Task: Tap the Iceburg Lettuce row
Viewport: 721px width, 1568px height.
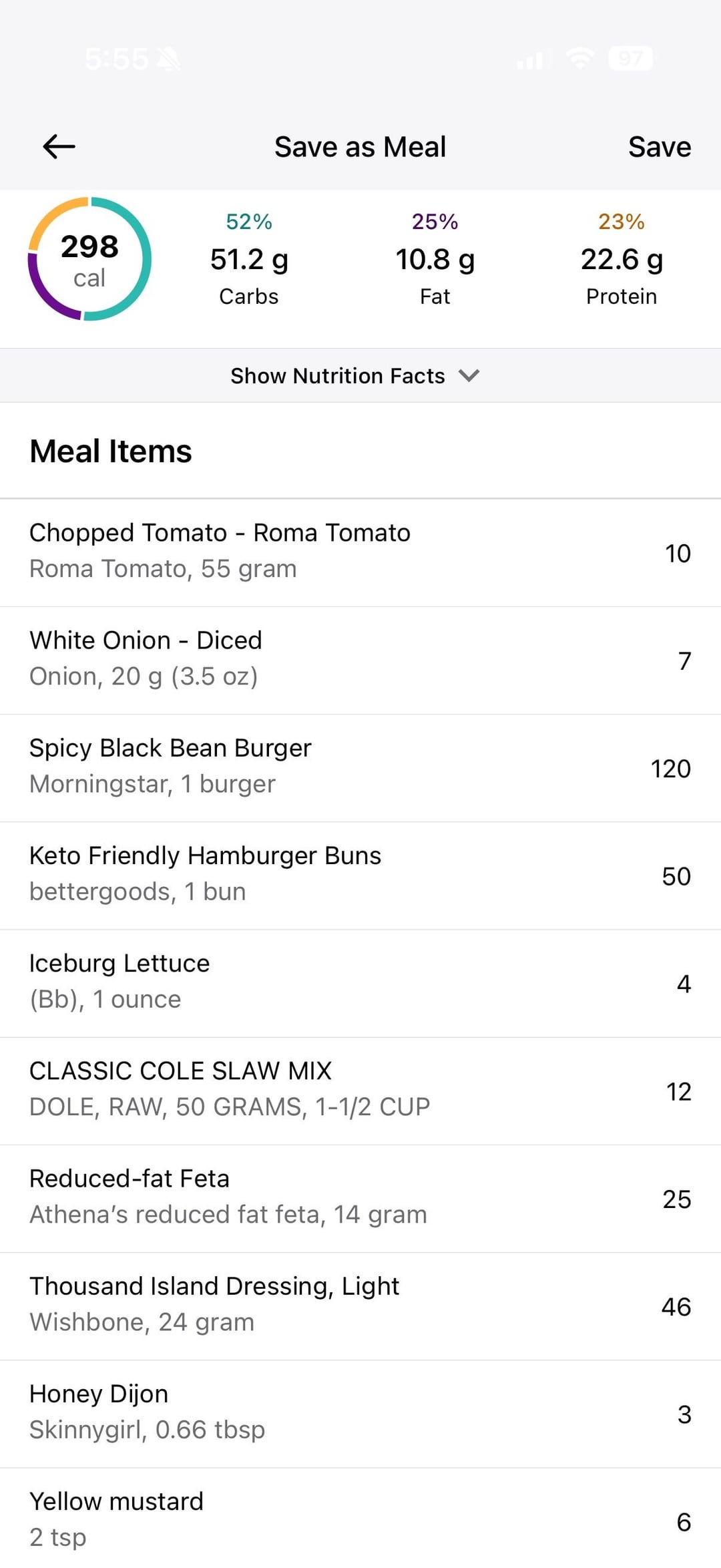Action: 360,982
